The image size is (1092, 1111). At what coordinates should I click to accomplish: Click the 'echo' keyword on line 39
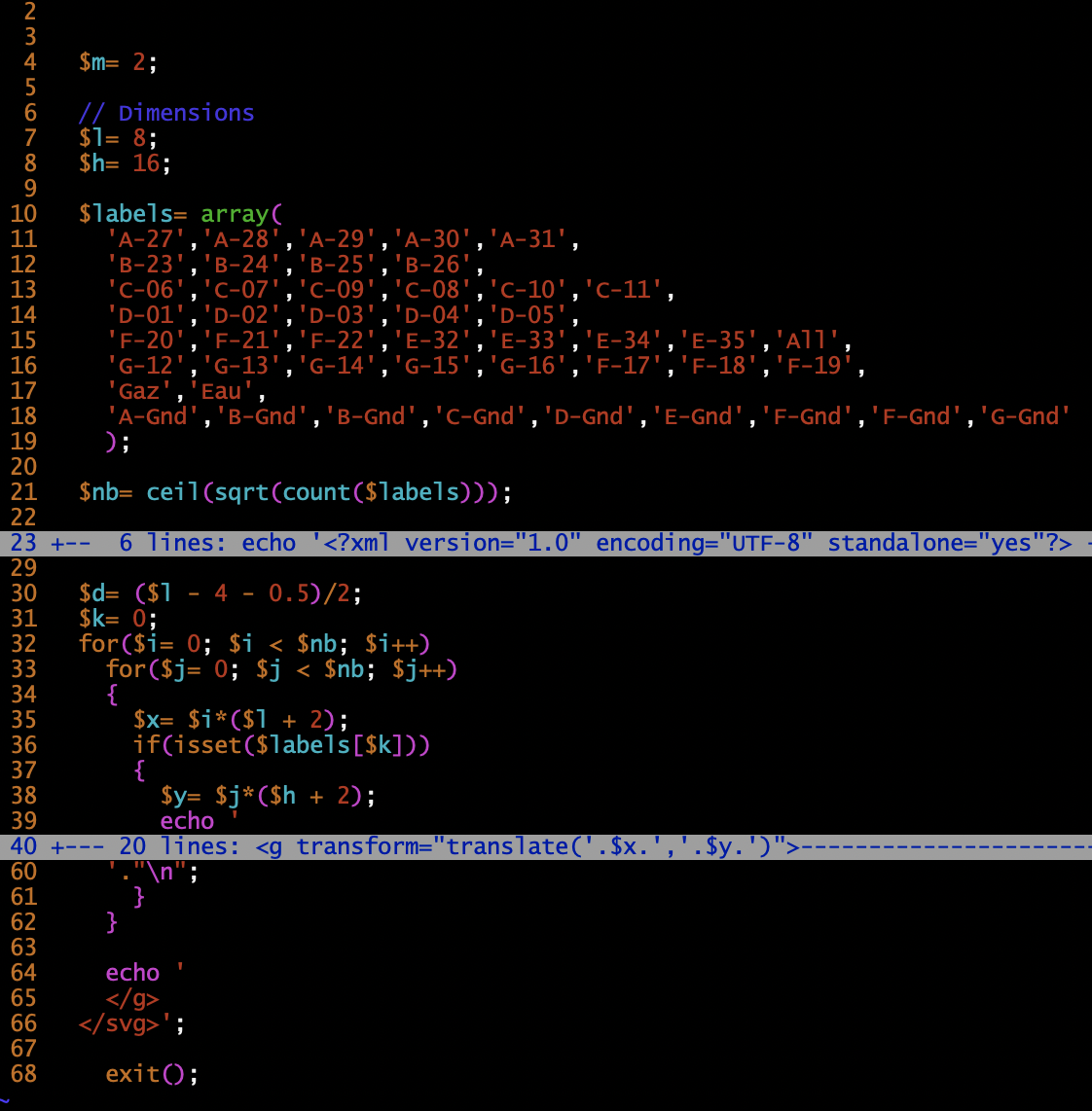(187, 821)
